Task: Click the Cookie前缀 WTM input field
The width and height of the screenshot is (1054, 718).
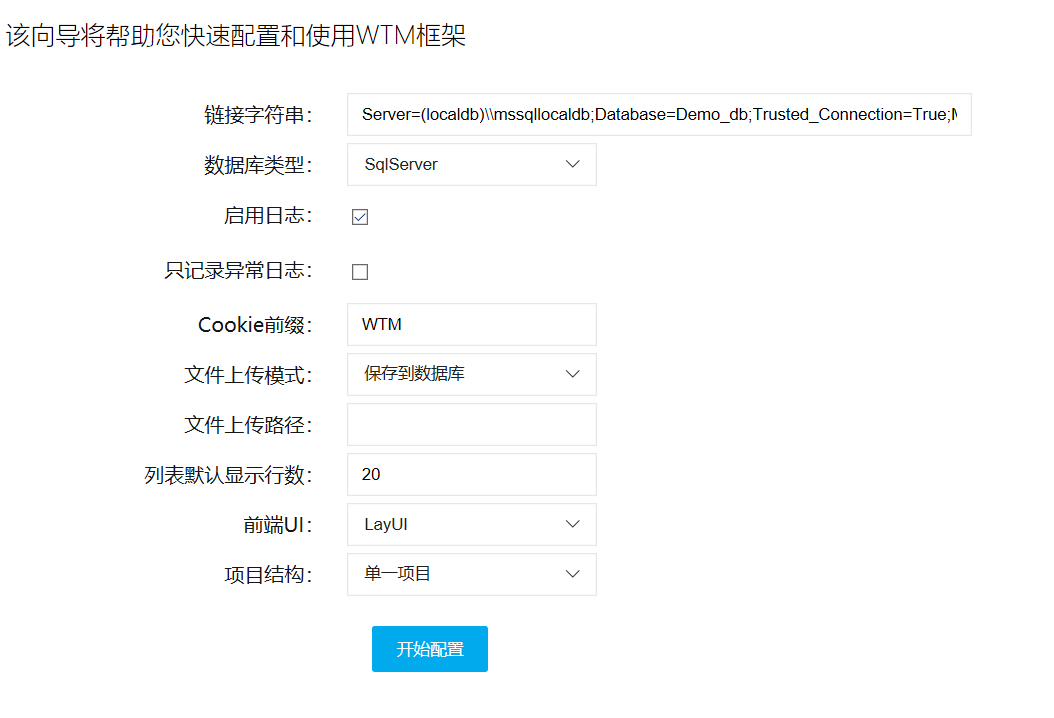Action: 471,324
